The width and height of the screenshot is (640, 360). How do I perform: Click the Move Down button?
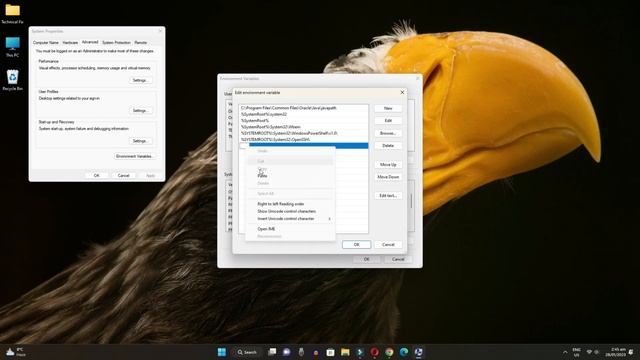coord(388,177)
